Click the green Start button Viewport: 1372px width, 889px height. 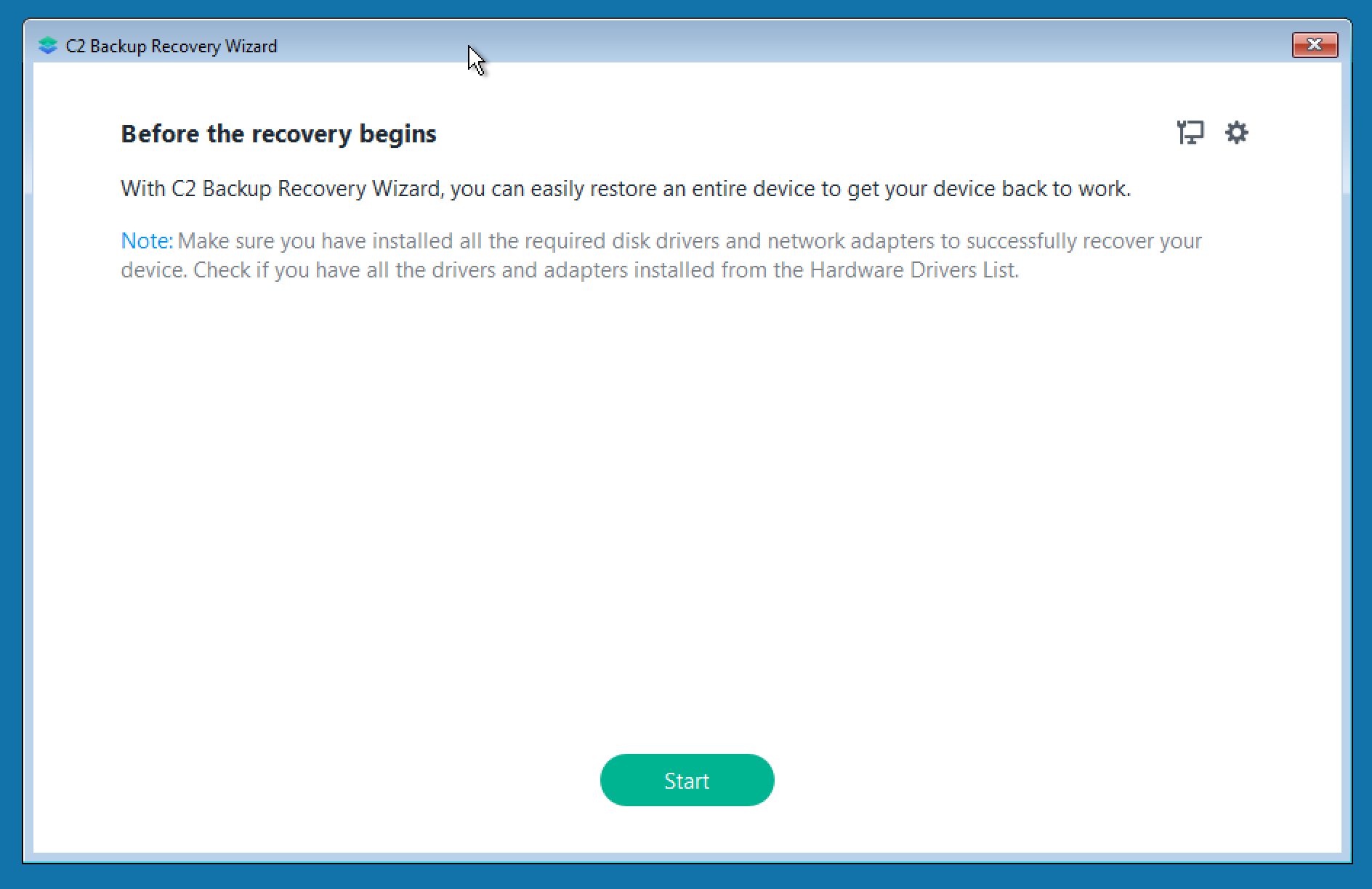687,780
